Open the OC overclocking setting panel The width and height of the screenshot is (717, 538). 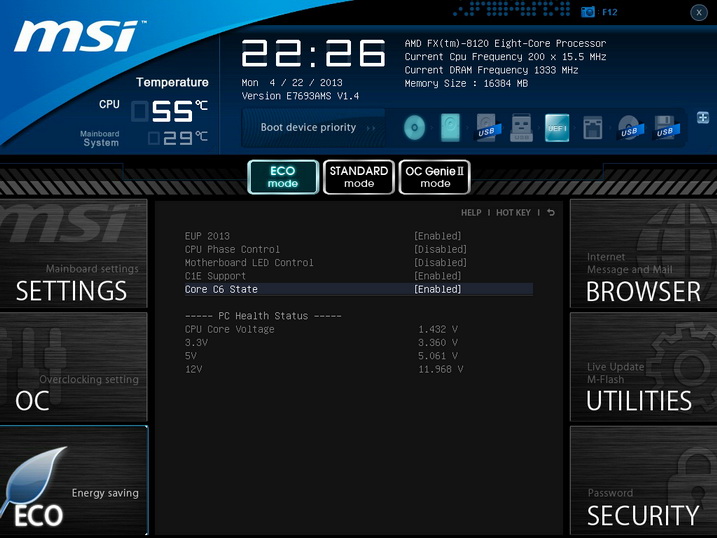[x=74, y=367]
